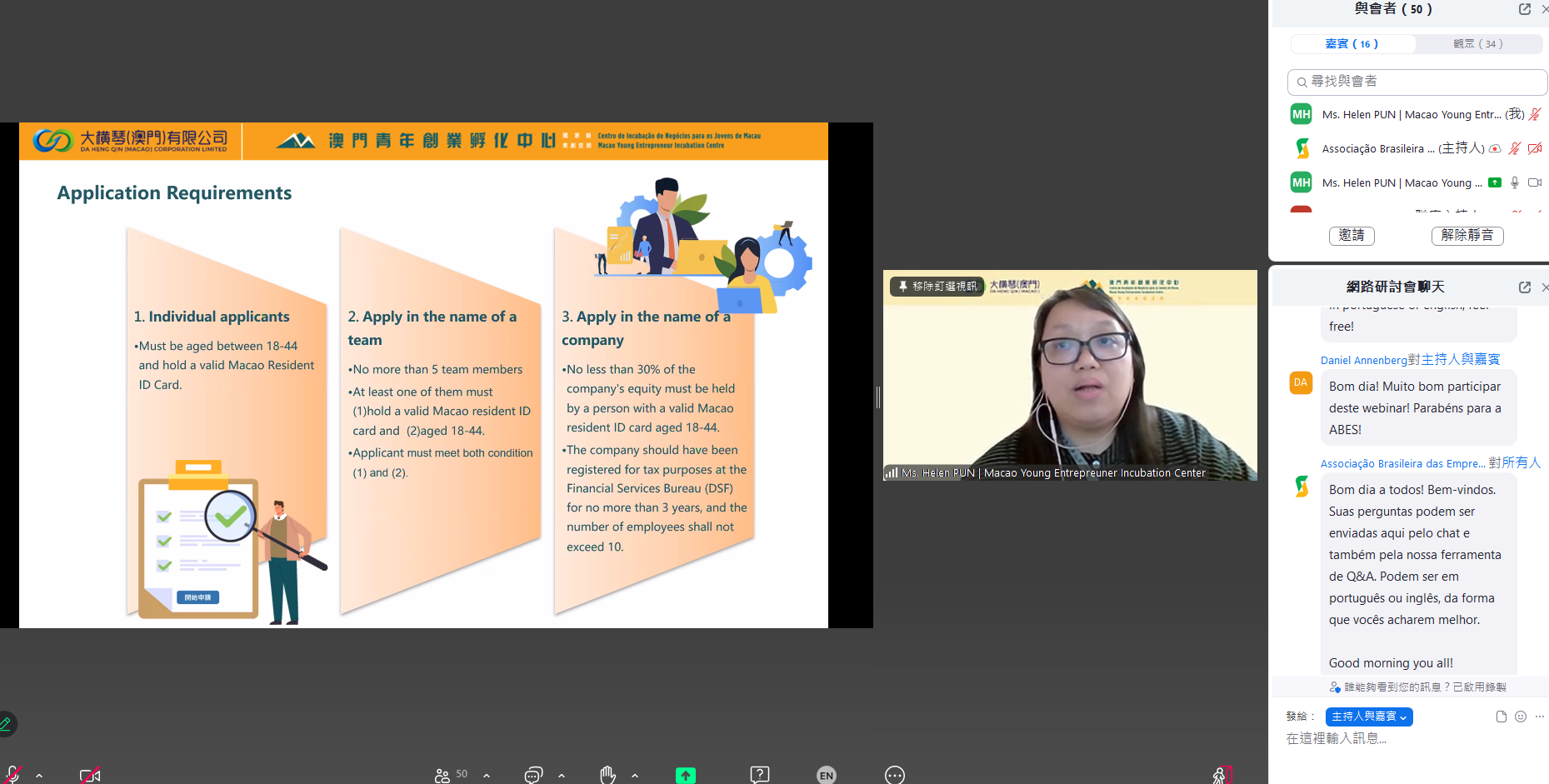This screenshot has height=784, width=1549.
Task: Expand reactions arrow next to raise hand
Action: point(635,776)
